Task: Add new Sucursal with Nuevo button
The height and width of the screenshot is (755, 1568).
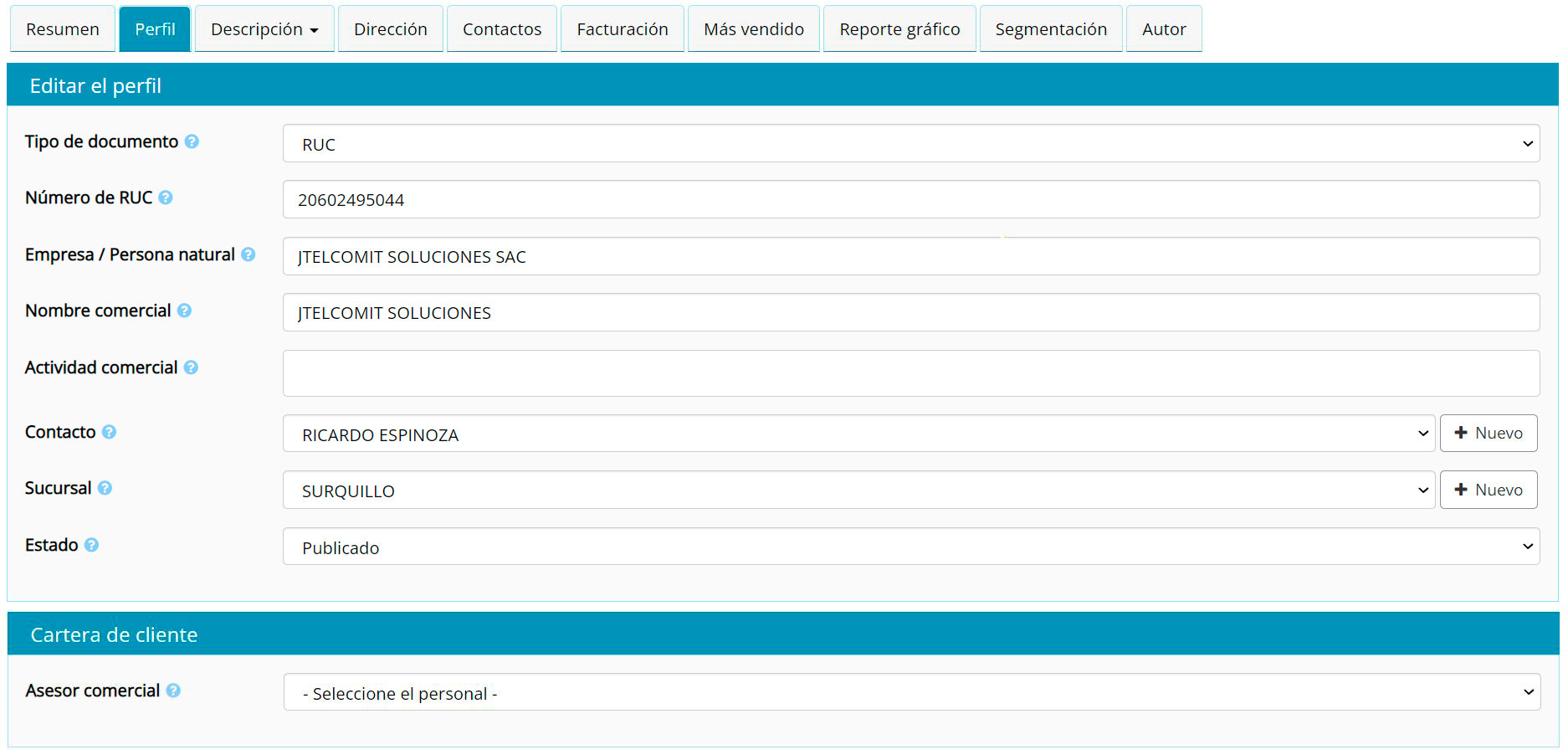Action: click(1488, 490)
